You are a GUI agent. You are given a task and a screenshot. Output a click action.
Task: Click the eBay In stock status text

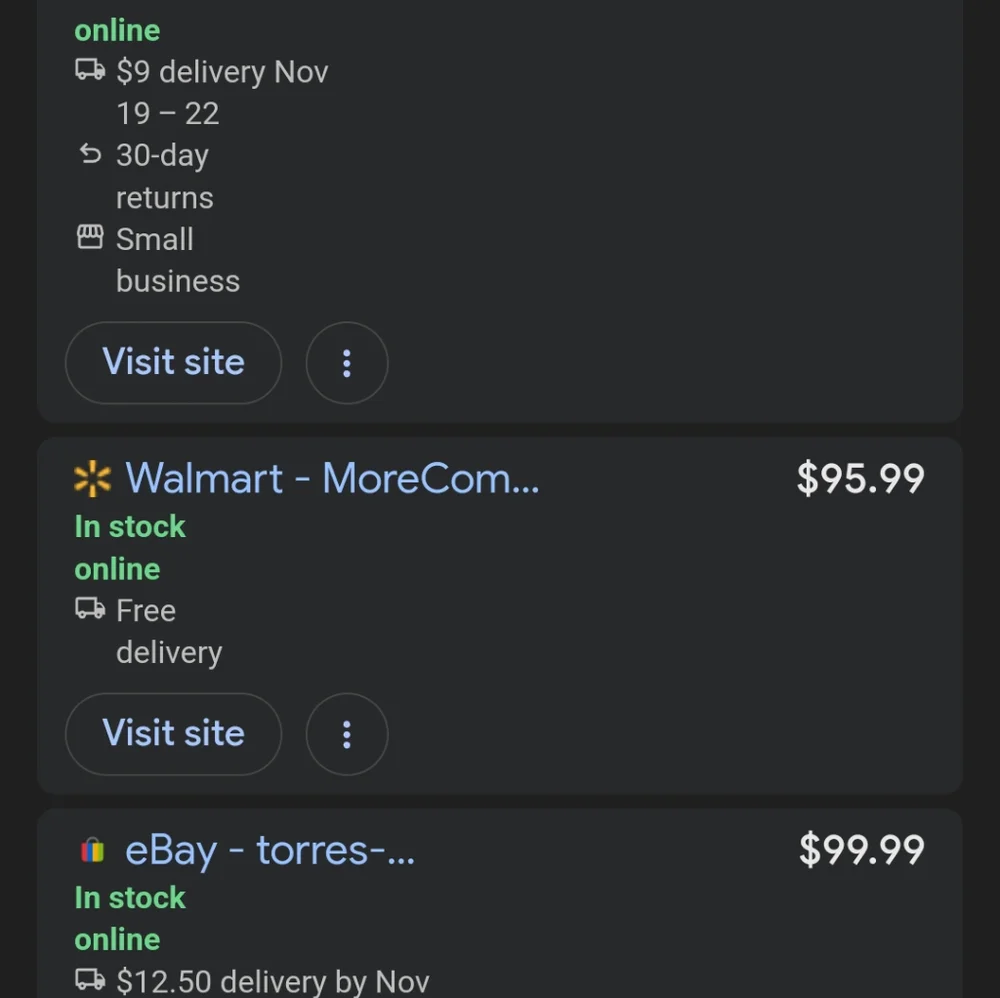129,898
